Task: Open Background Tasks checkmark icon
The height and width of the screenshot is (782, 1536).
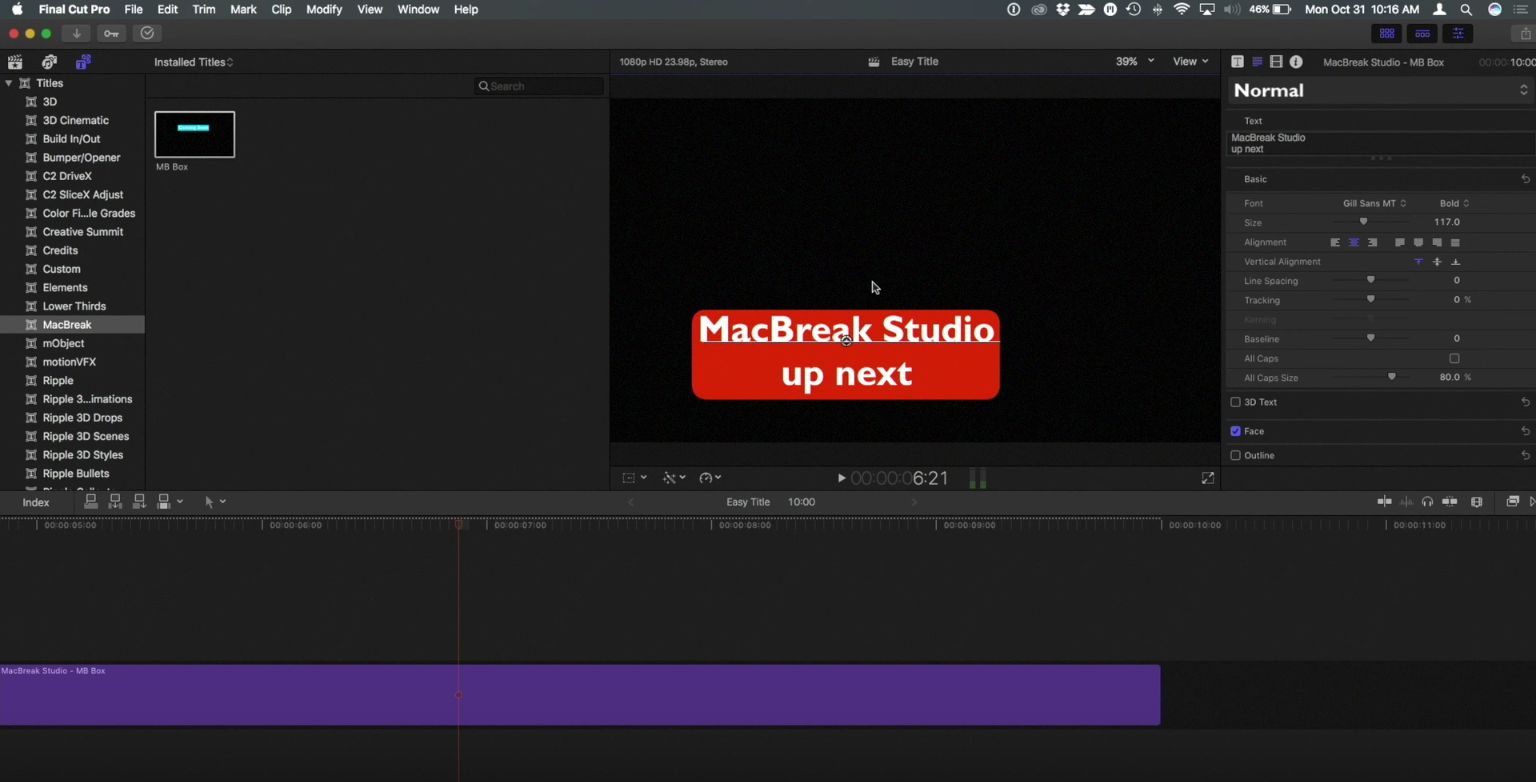Action: (x=147, y=33)
